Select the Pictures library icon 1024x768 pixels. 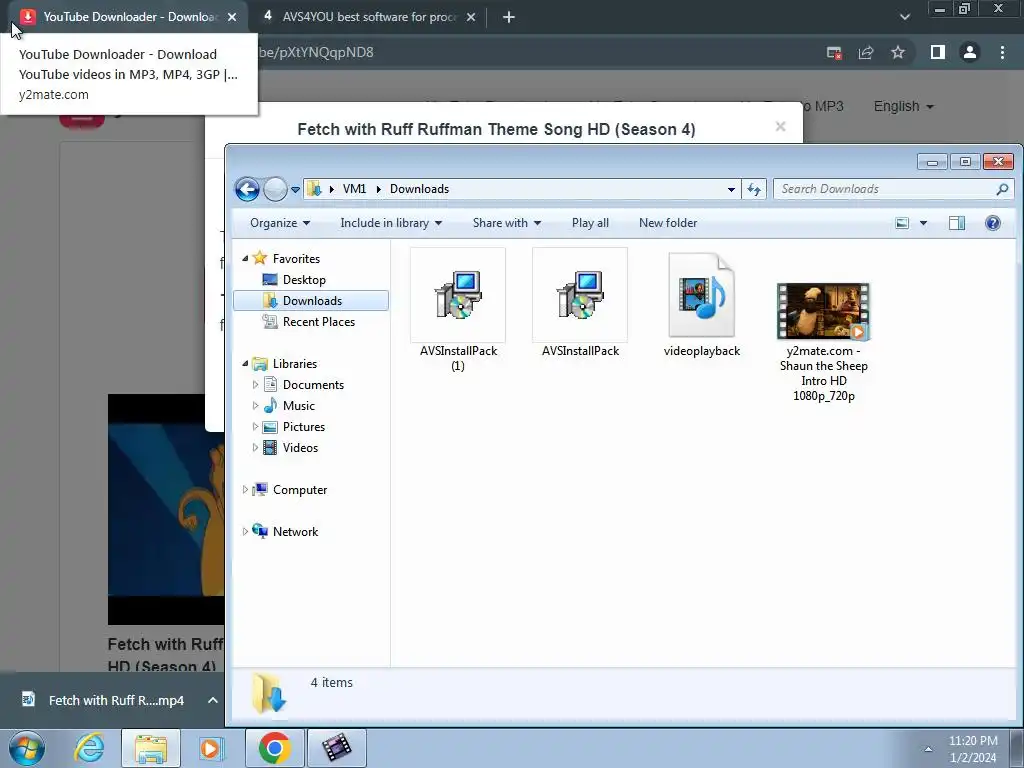click(270, 426)
